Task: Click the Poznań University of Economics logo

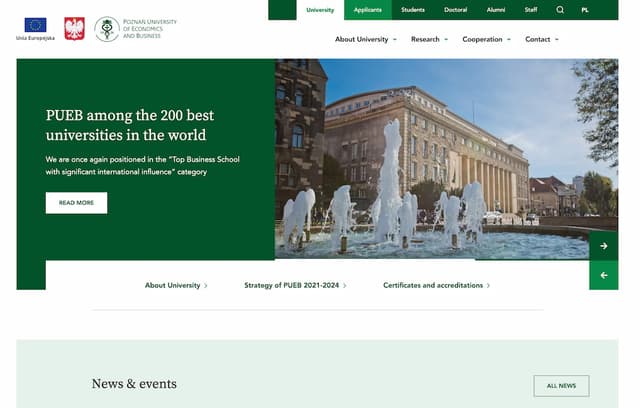Action: [x=136, y=29]
